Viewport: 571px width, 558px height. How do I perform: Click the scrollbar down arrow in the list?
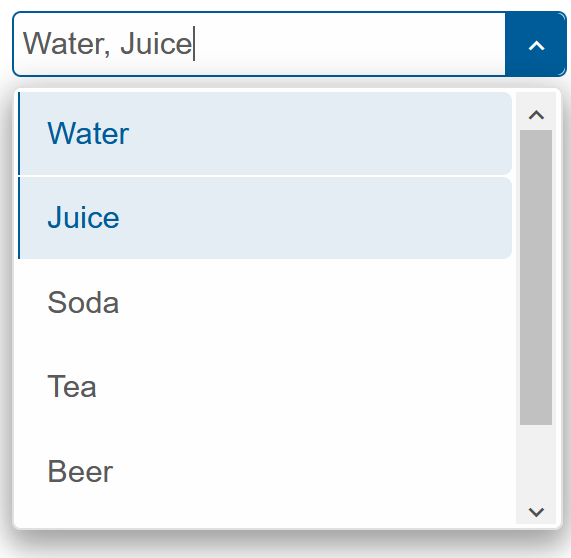[x=536, y=512]
